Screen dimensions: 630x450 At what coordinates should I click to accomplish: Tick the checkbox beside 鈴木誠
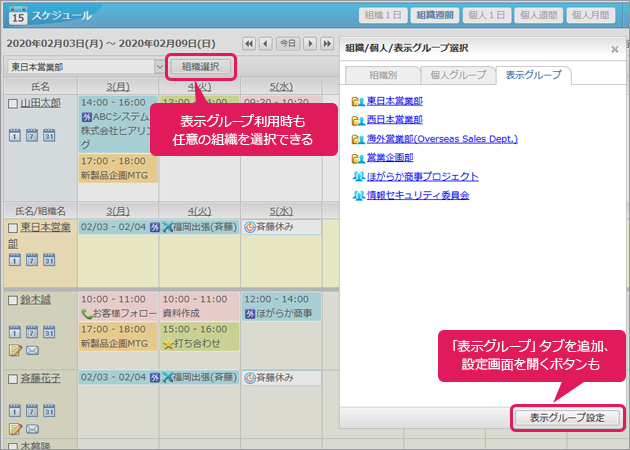click(13, 300)
